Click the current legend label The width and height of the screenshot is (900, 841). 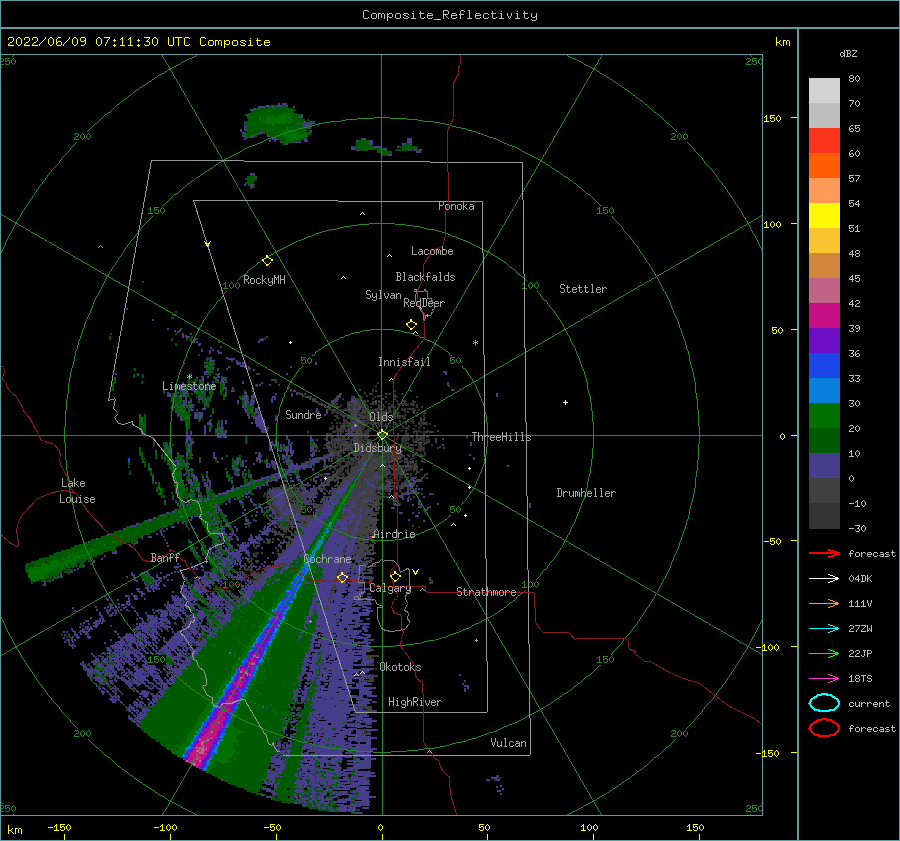(869, 703)
